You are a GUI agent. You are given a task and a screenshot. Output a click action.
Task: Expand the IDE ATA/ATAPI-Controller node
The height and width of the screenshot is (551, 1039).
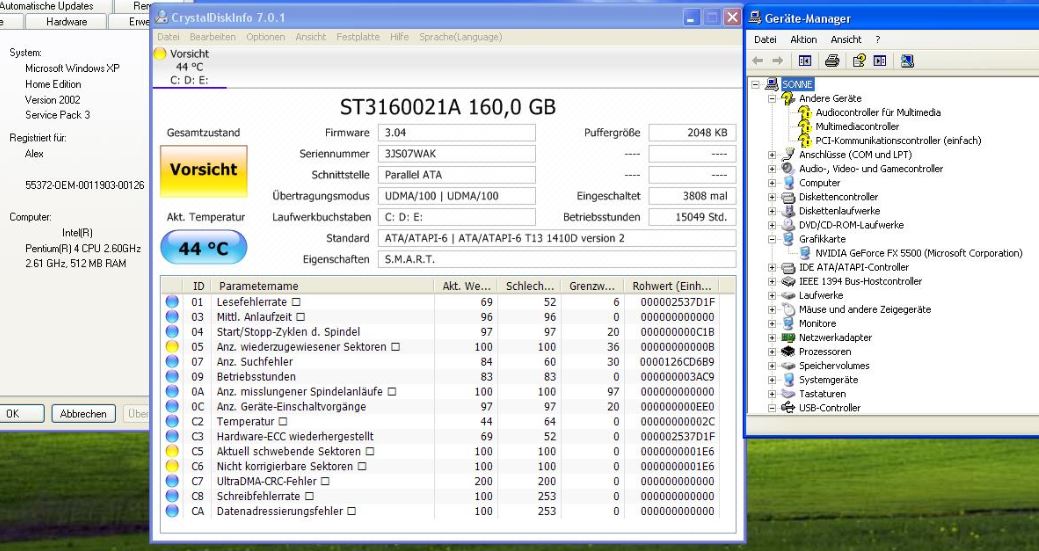(x=772, y=268)
